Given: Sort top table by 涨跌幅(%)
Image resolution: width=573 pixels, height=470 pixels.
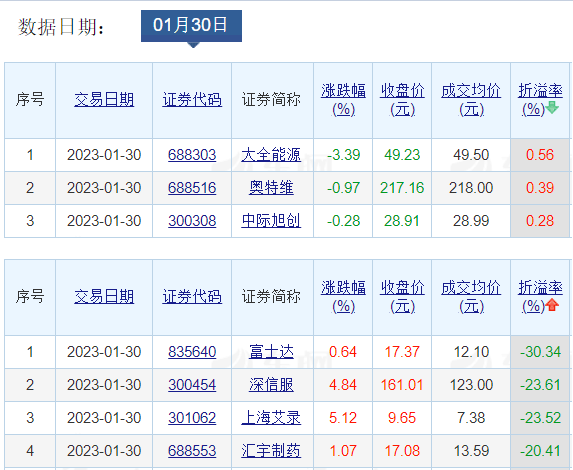Looking at the screenshot, I should pos(343,100).
